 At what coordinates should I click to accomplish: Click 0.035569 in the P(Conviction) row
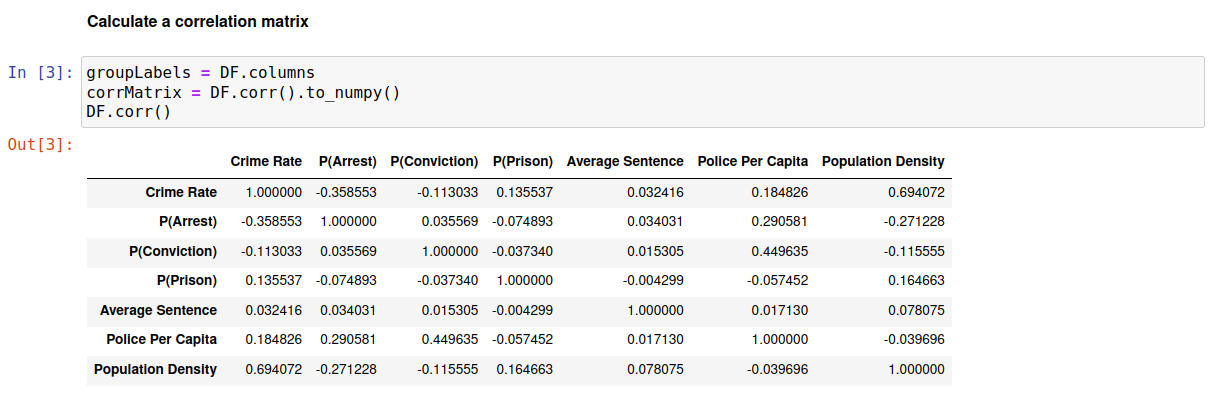[349, 251]
